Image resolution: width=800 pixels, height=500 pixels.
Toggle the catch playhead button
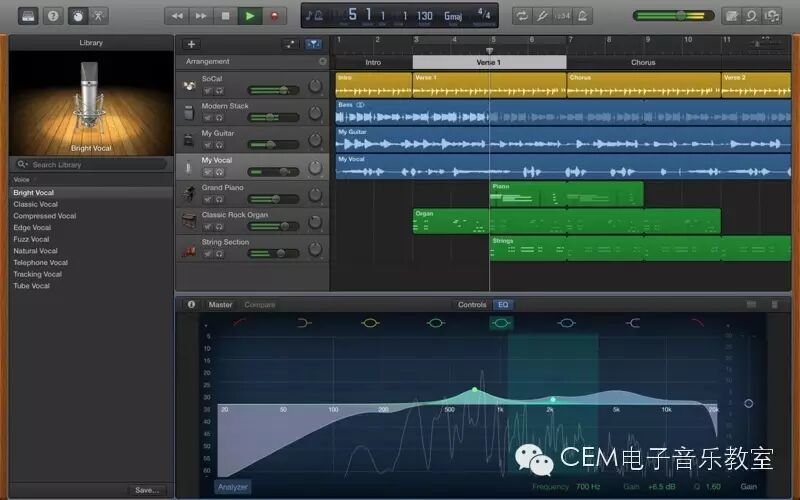click(x=313, y=44)
